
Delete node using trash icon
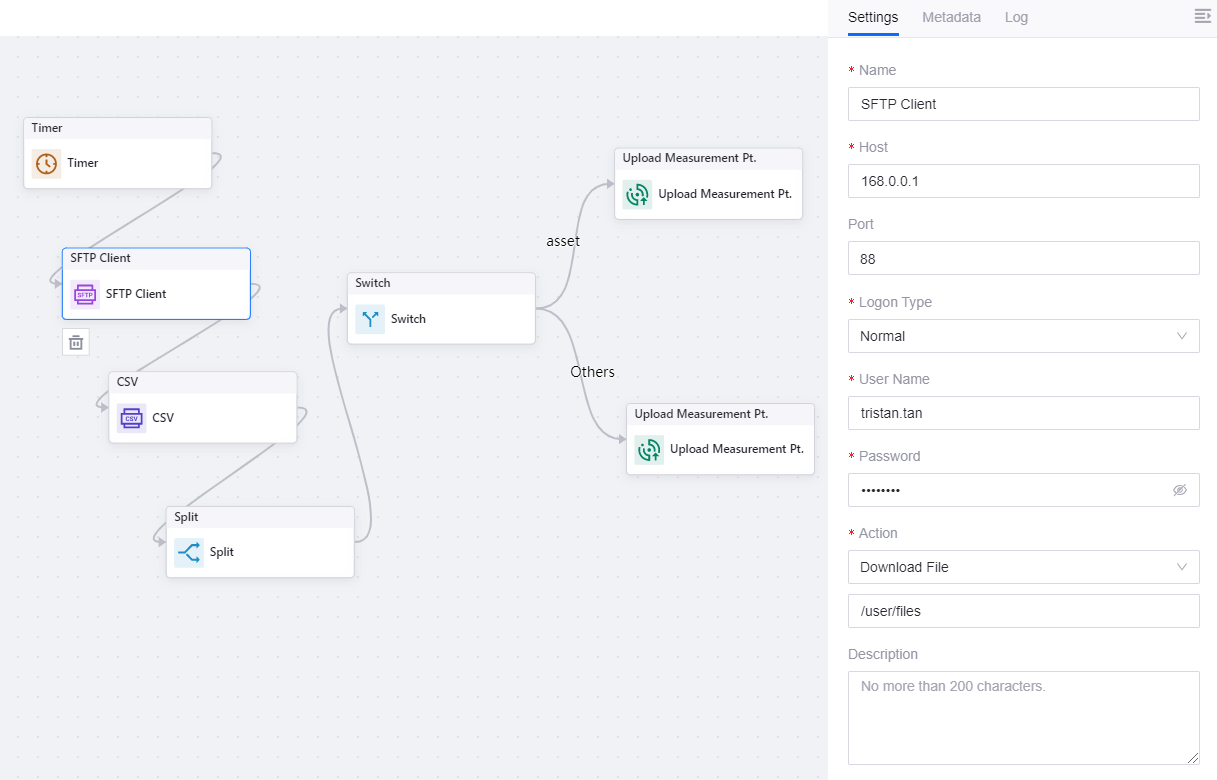pos(75,343)
